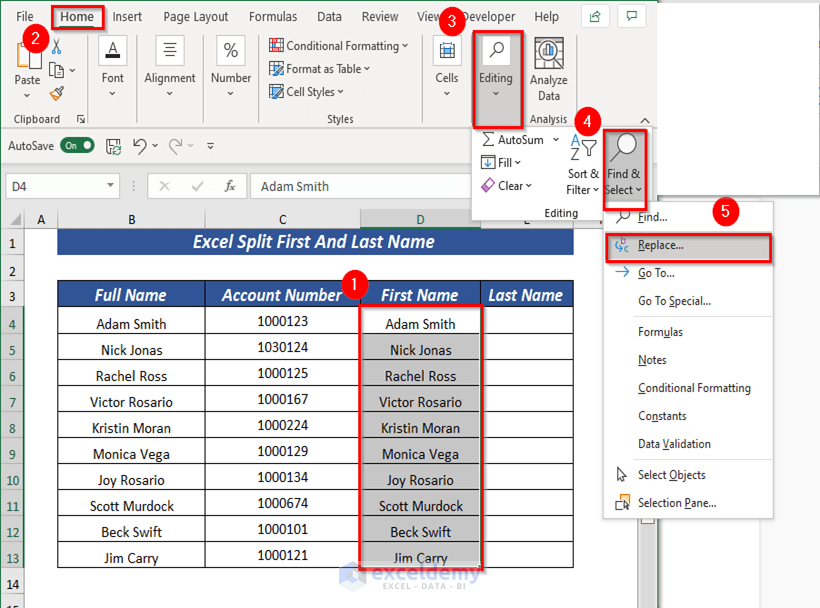Choose Replace... from the menu
The height and width of the screenshot is (608, 820).
click(x=660, y=245)
